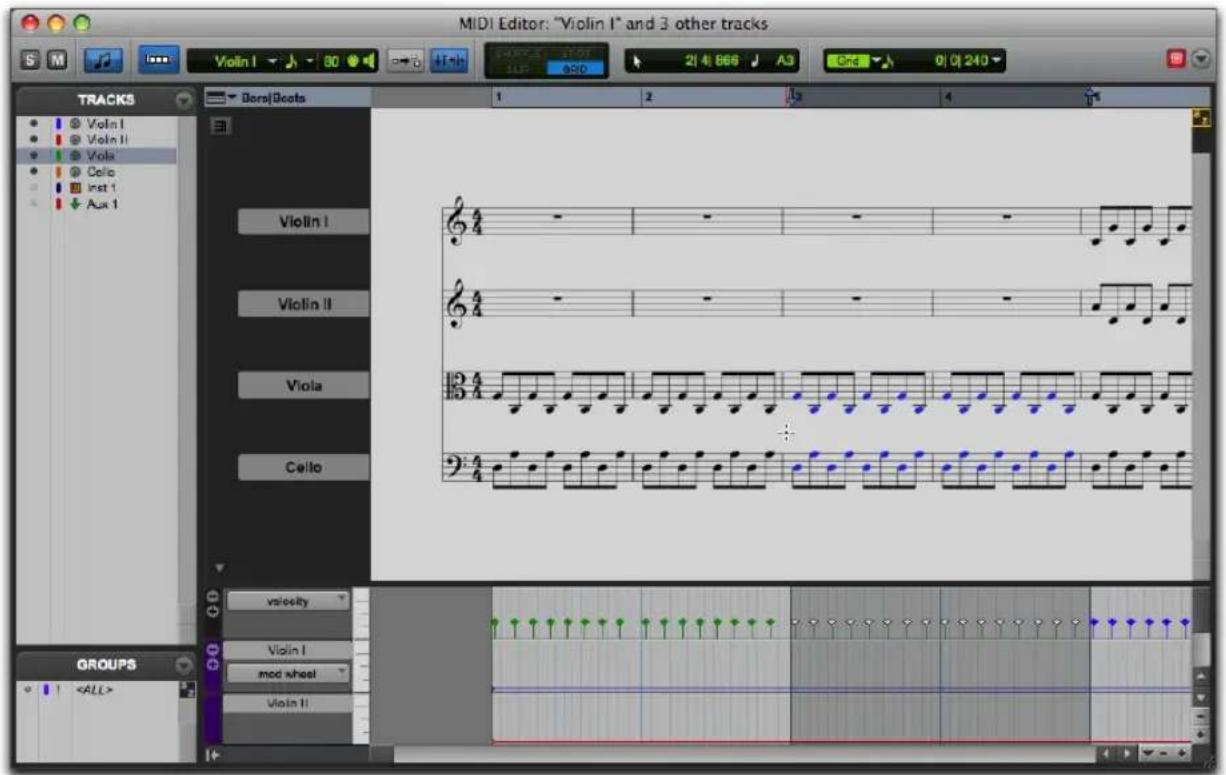Toggle Cello show/hide dot in tracks list
This screenshot has width=1226, height=775.
[x=34, y=172]
